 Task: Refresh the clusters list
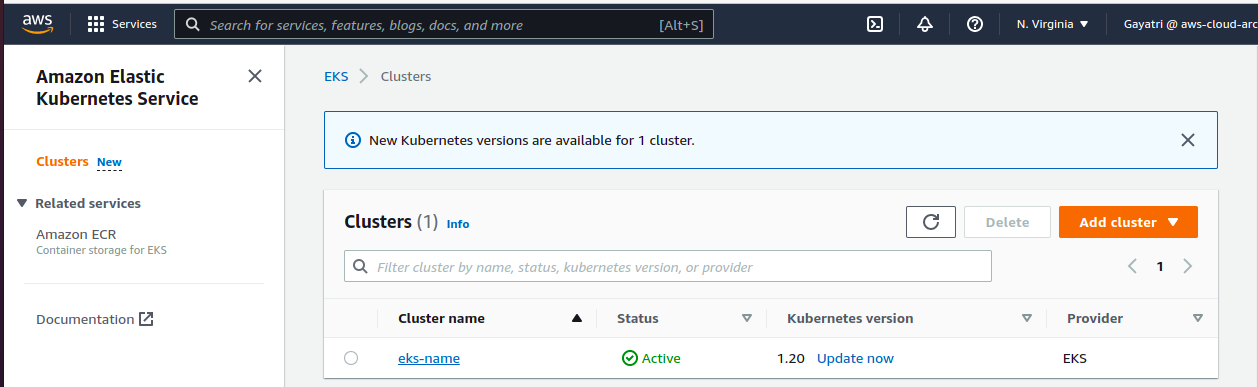931,222
